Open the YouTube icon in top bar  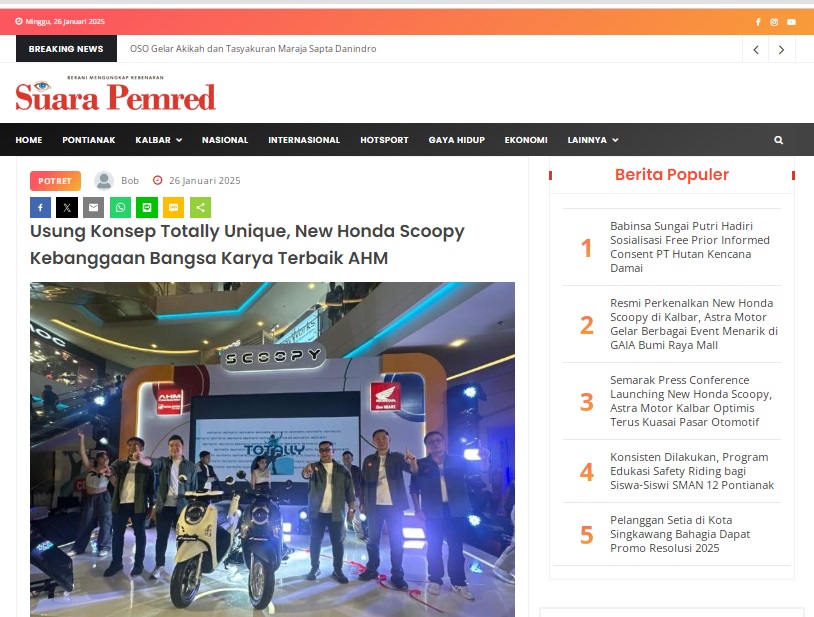pyautogui.click(x=791, y=22)
